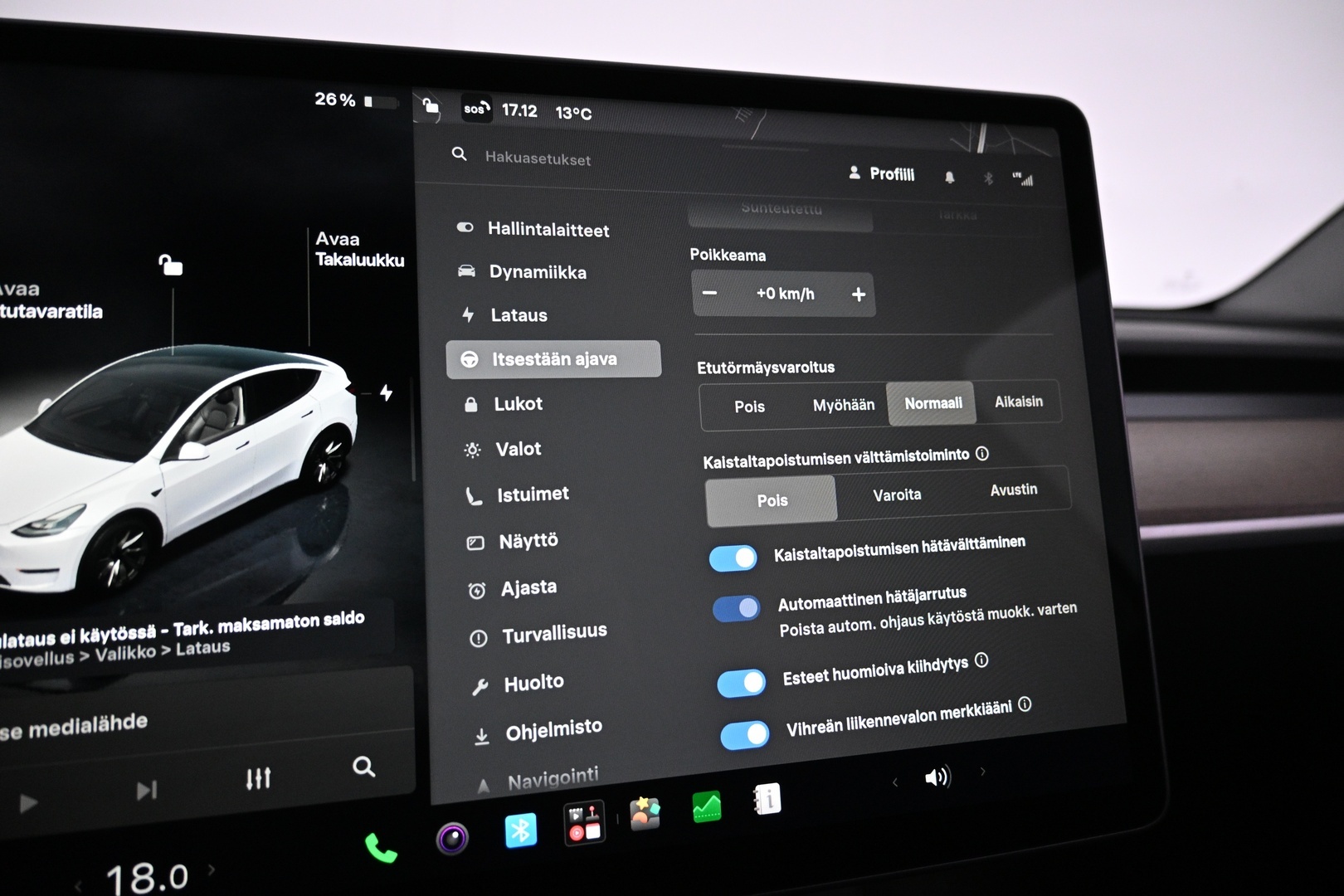Open the Turvallisuus menu
Screen dimensions: 1344x896
coord(538,635)
